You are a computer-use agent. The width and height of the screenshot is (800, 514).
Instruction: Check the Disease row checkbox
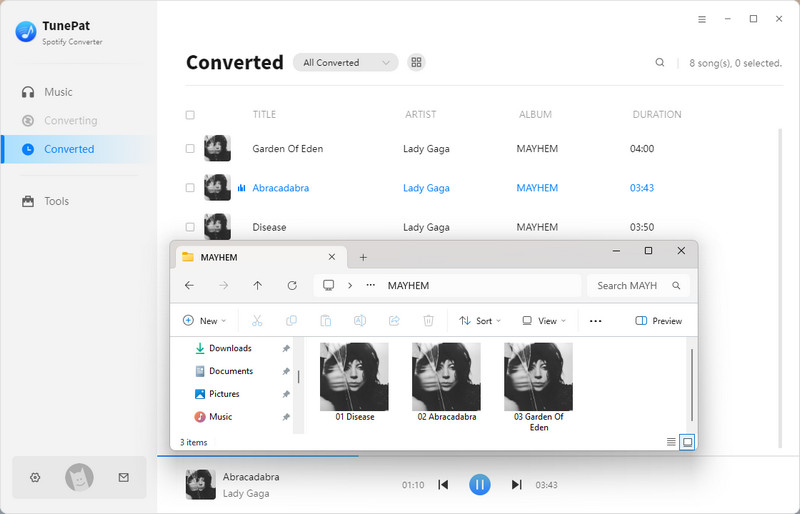coord(190,227)
